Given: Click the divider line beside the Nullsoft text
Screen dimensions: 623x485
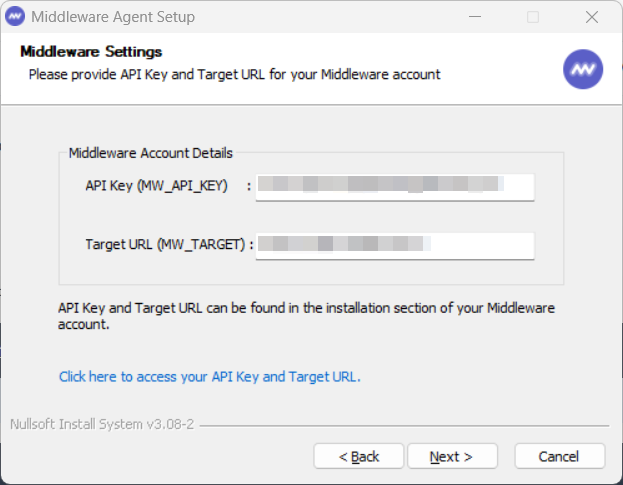Looking at the screenshot, I should pos(400,426).
